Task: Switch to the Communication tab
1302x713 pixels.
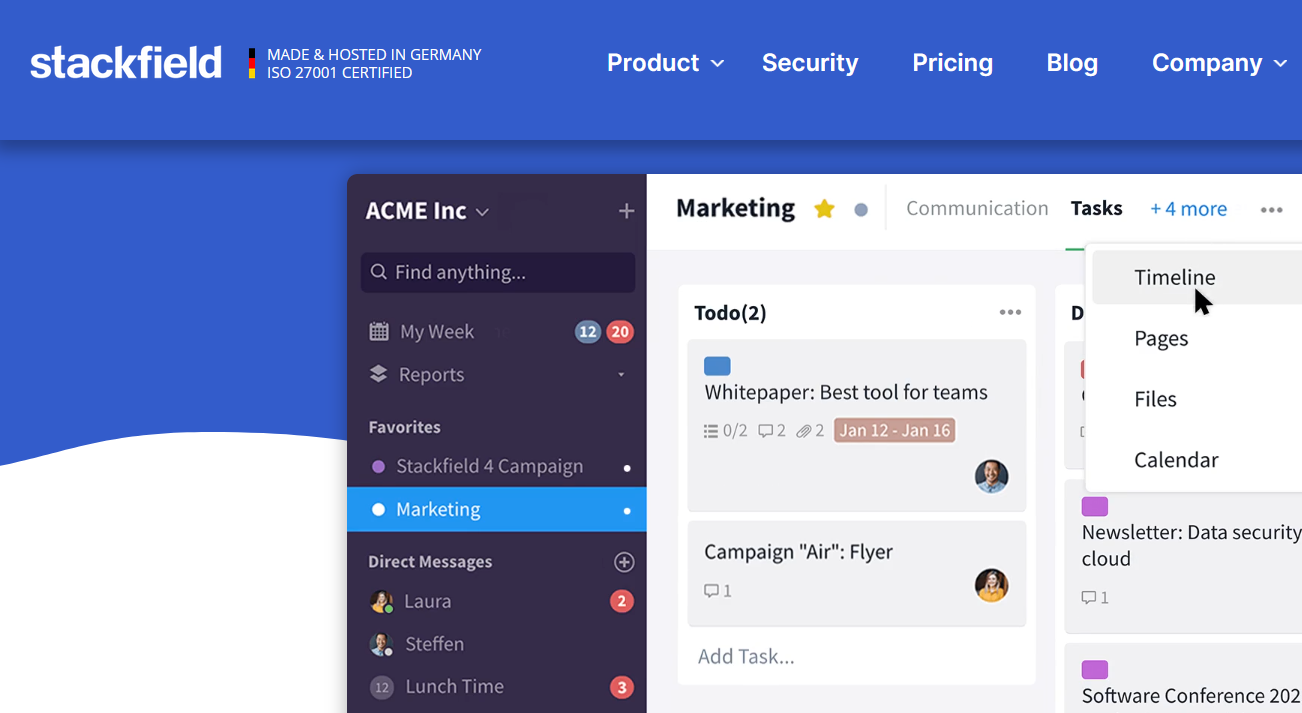Action: (977, 208)
